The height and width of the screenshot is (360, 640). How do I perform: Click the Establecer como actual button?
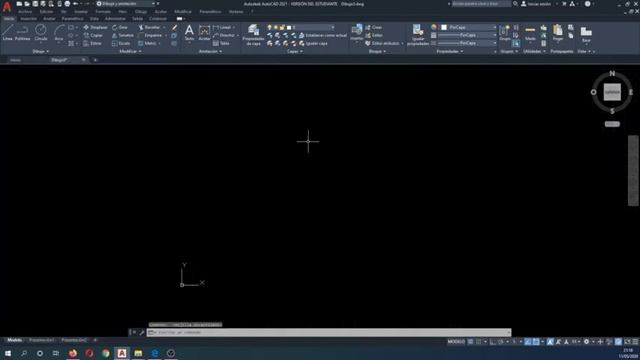[322, 36]
